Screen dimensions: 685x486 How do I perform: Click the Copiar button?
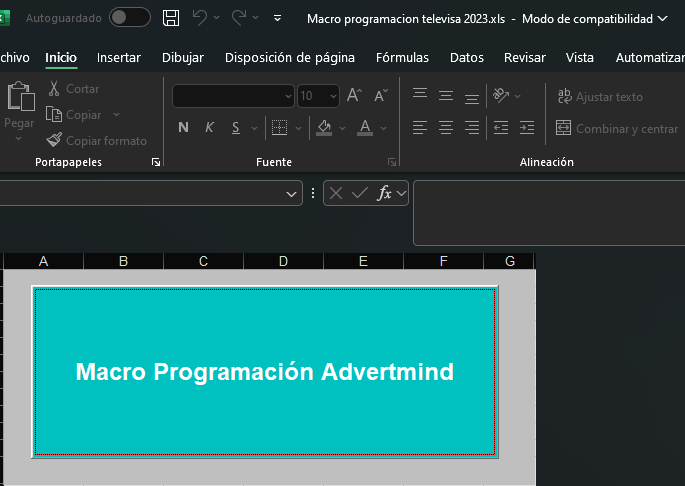tap(73, 115)
